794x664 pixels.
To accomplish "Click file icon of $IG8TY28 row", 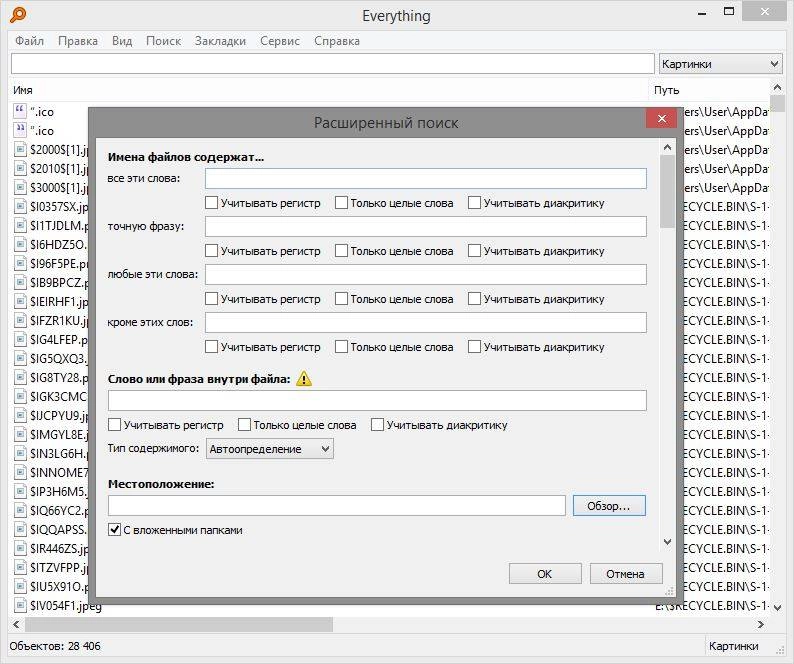I will click(20, 377).
